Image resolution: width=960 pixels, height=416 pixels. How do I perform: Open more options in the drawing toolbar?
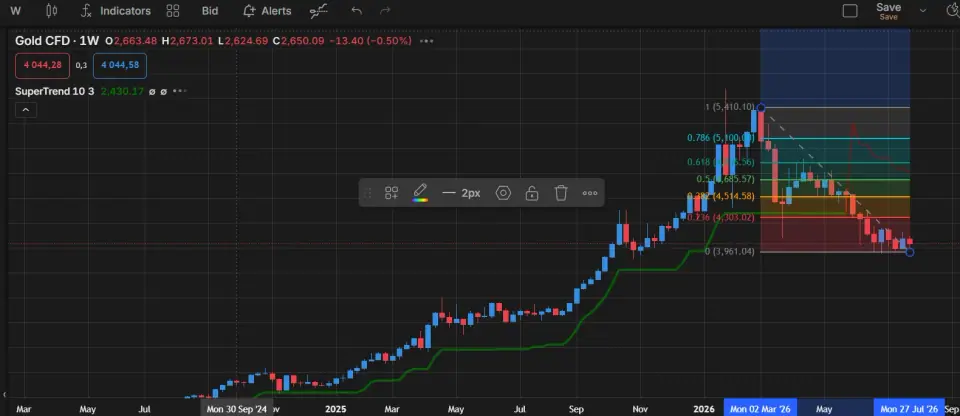pyautogui.click(x=590, y=194)
